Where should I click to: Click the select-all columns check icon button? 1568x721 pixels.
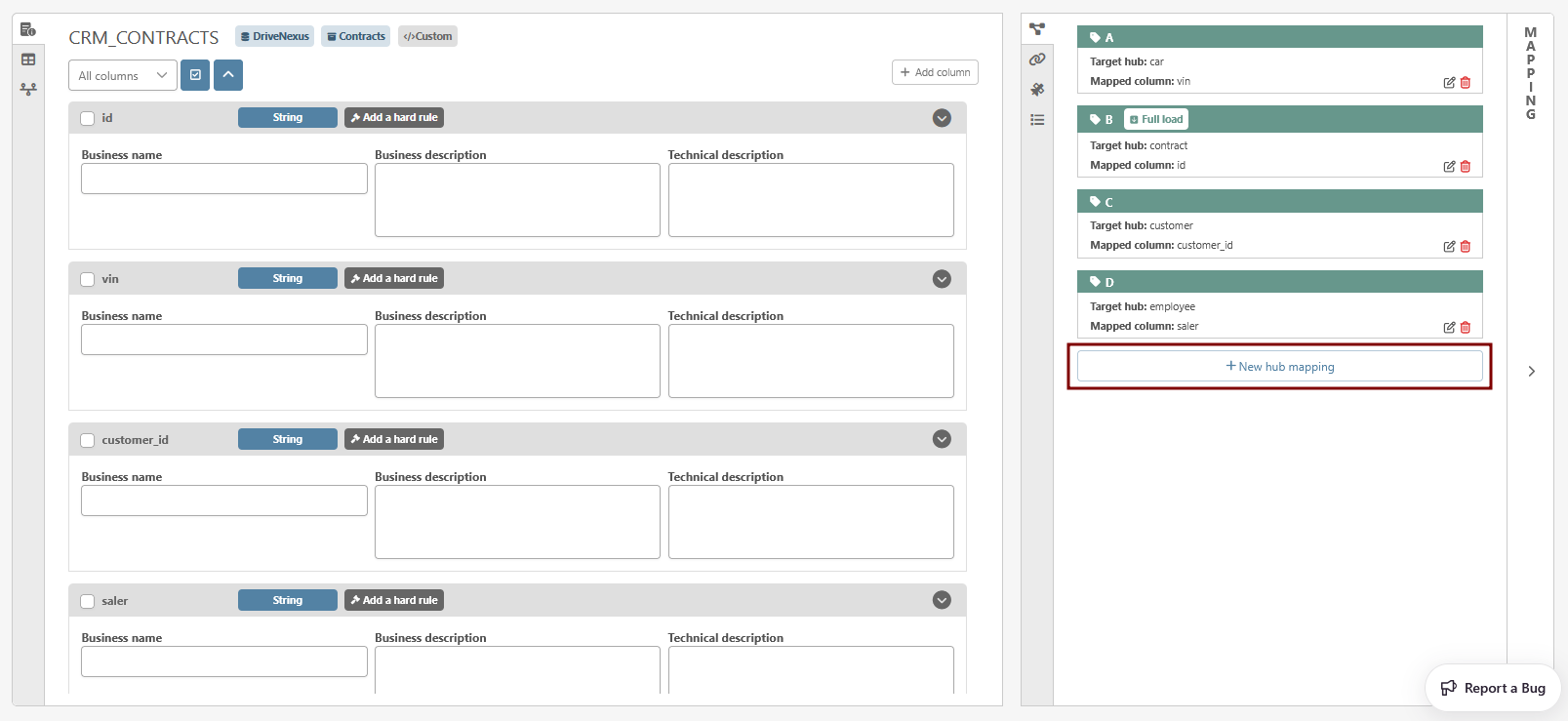pos(195,75)
